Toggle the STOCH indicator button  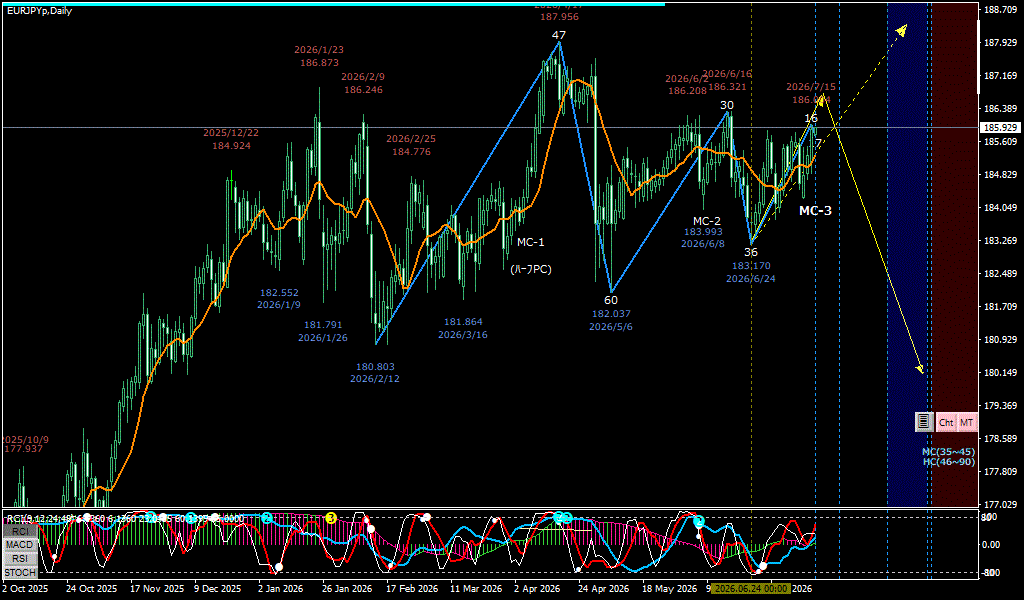[x=20, y=573]
